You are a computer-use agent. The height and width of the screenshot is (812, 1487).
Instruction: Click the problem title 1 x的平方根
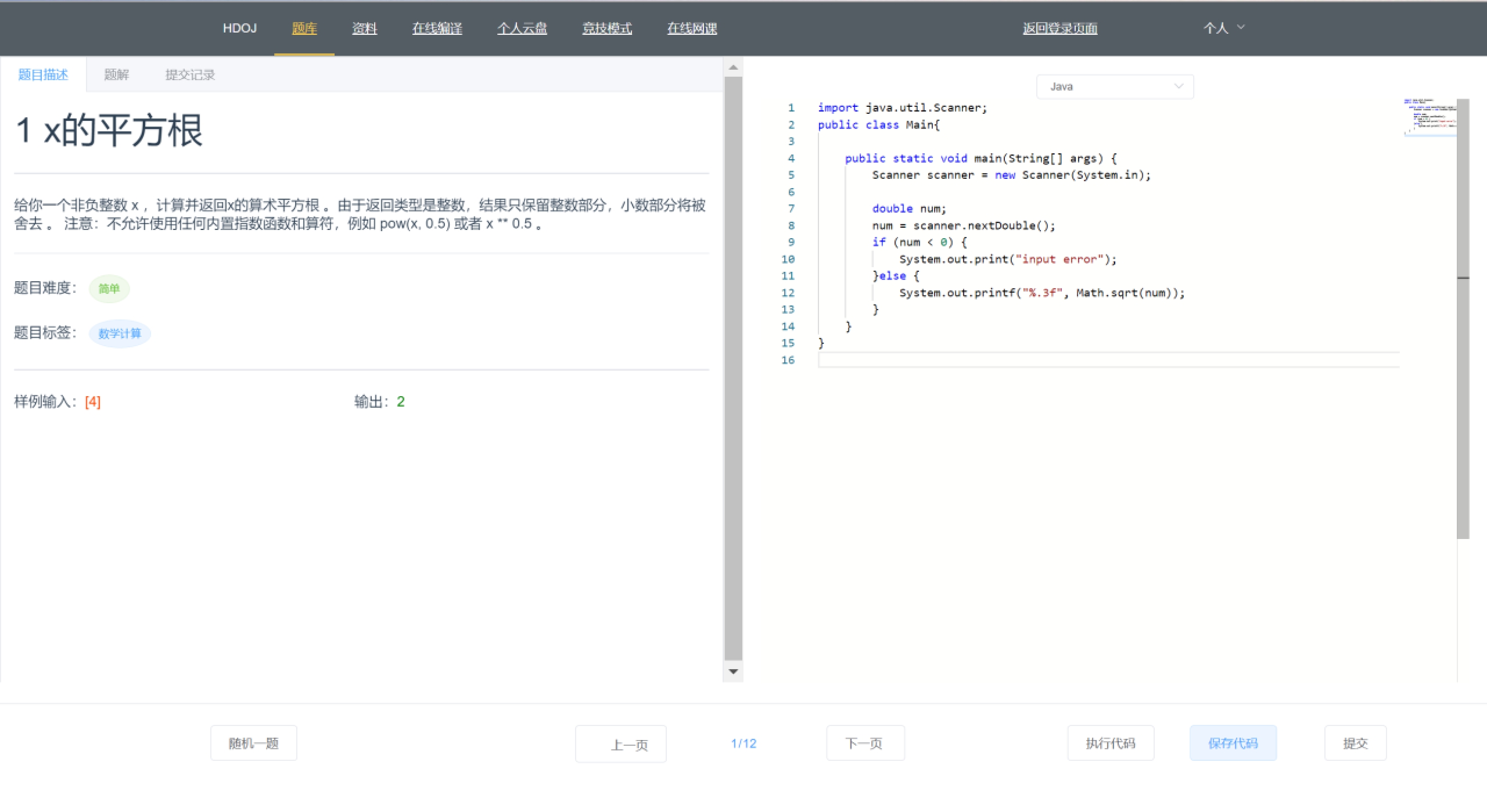point(110,130)
